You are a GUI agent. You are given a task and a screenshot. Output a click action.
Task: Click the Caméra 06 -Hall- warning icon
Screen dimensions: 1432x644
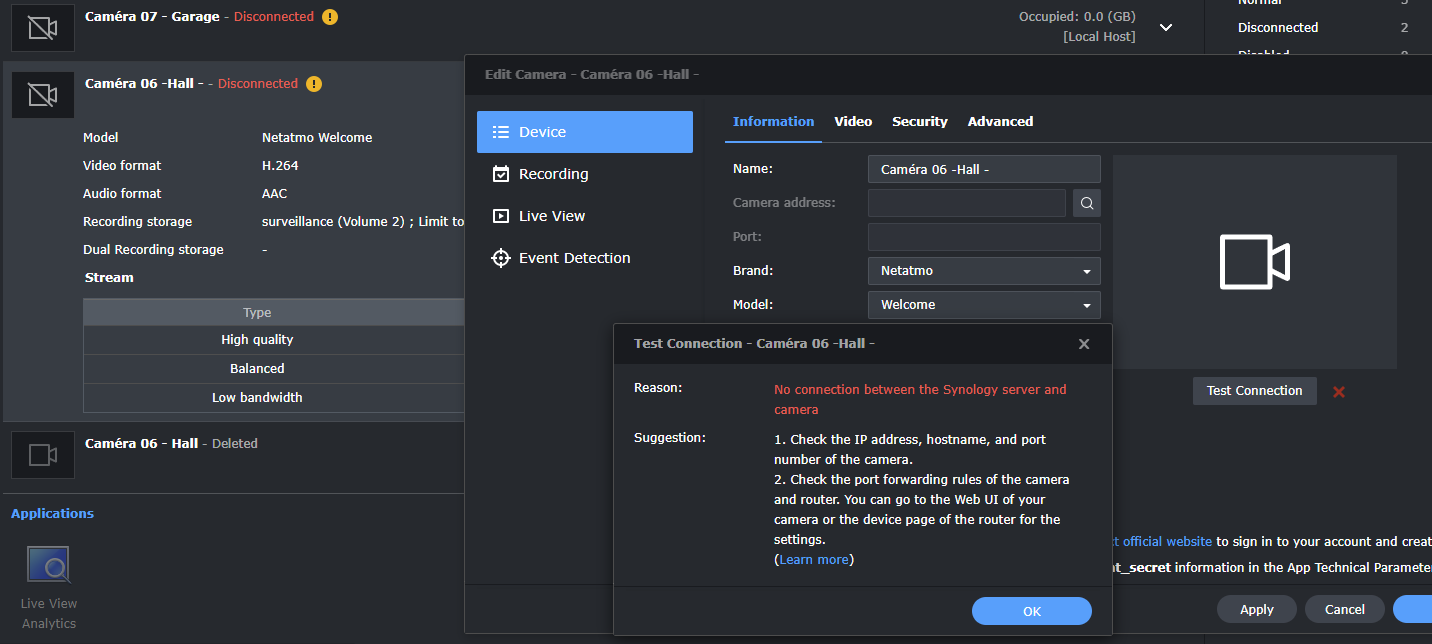(x=314, y=84)
